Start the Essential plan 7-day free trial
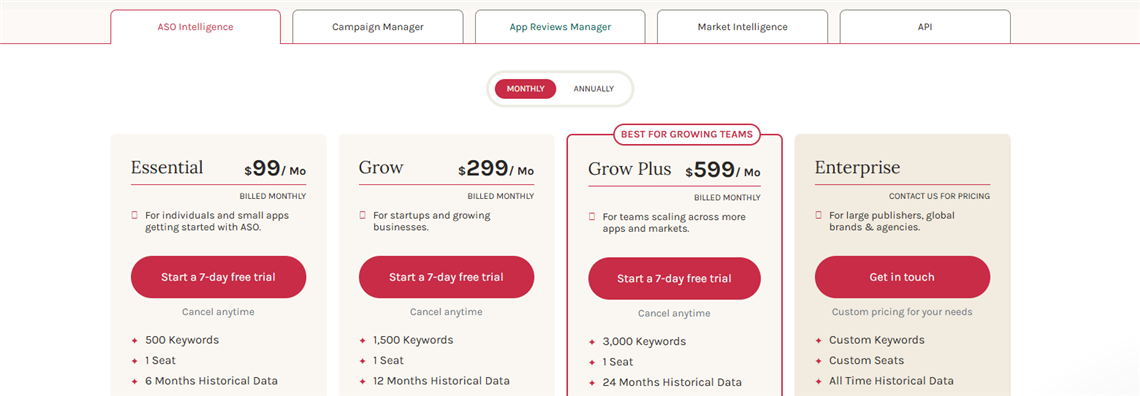 click(218, 277)
